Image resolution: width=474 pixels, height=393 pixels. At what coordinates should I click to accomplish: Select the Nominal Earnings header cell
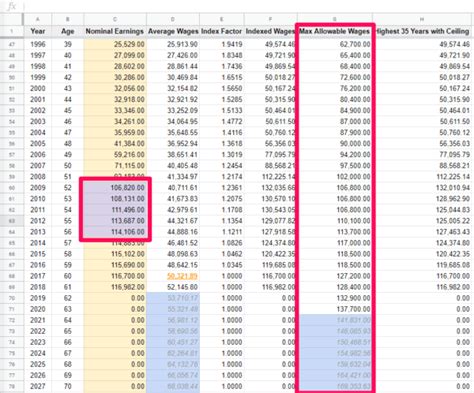115,31
